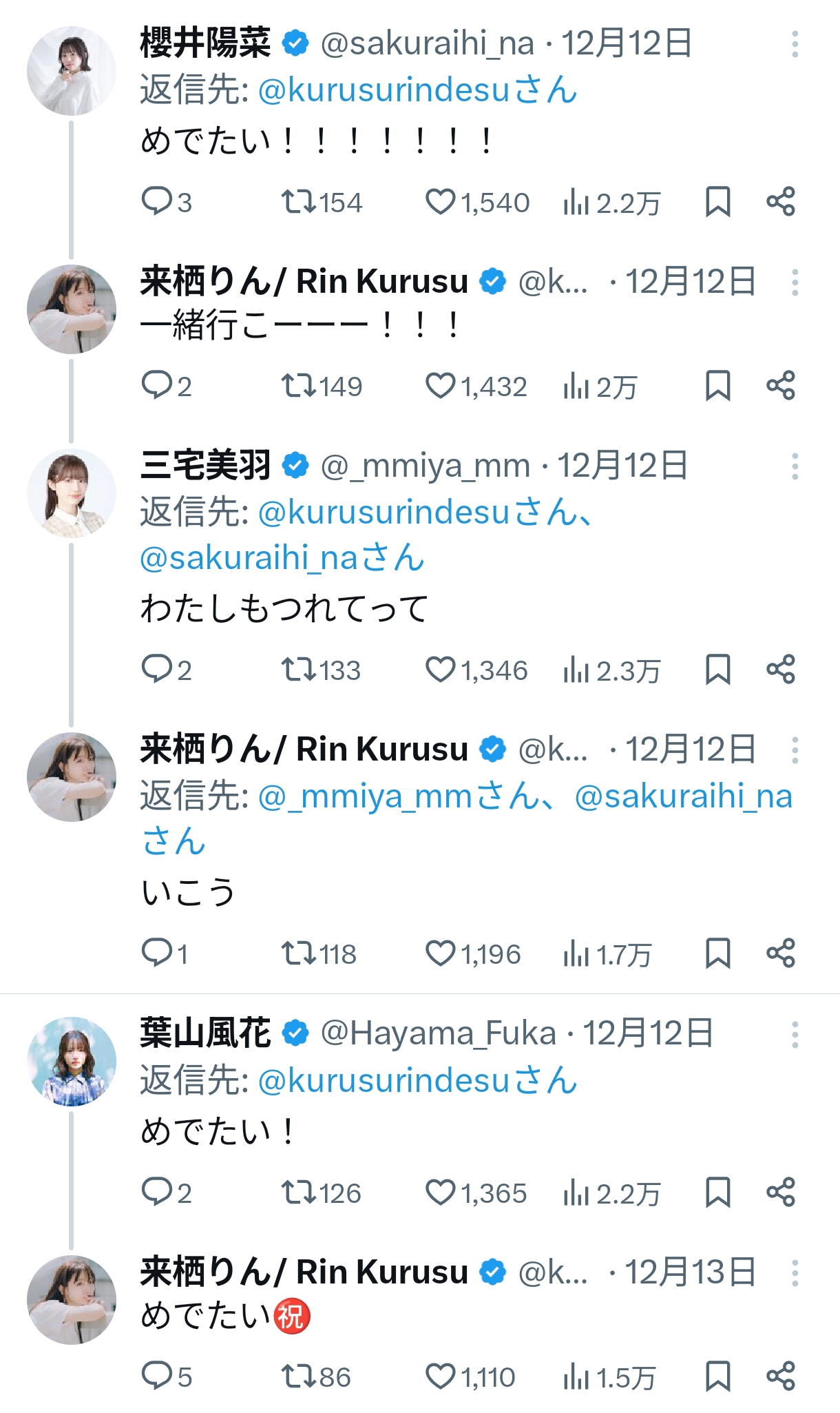
Task: Open 三宅美羽's profile name
Action: (x=205, y=466)
